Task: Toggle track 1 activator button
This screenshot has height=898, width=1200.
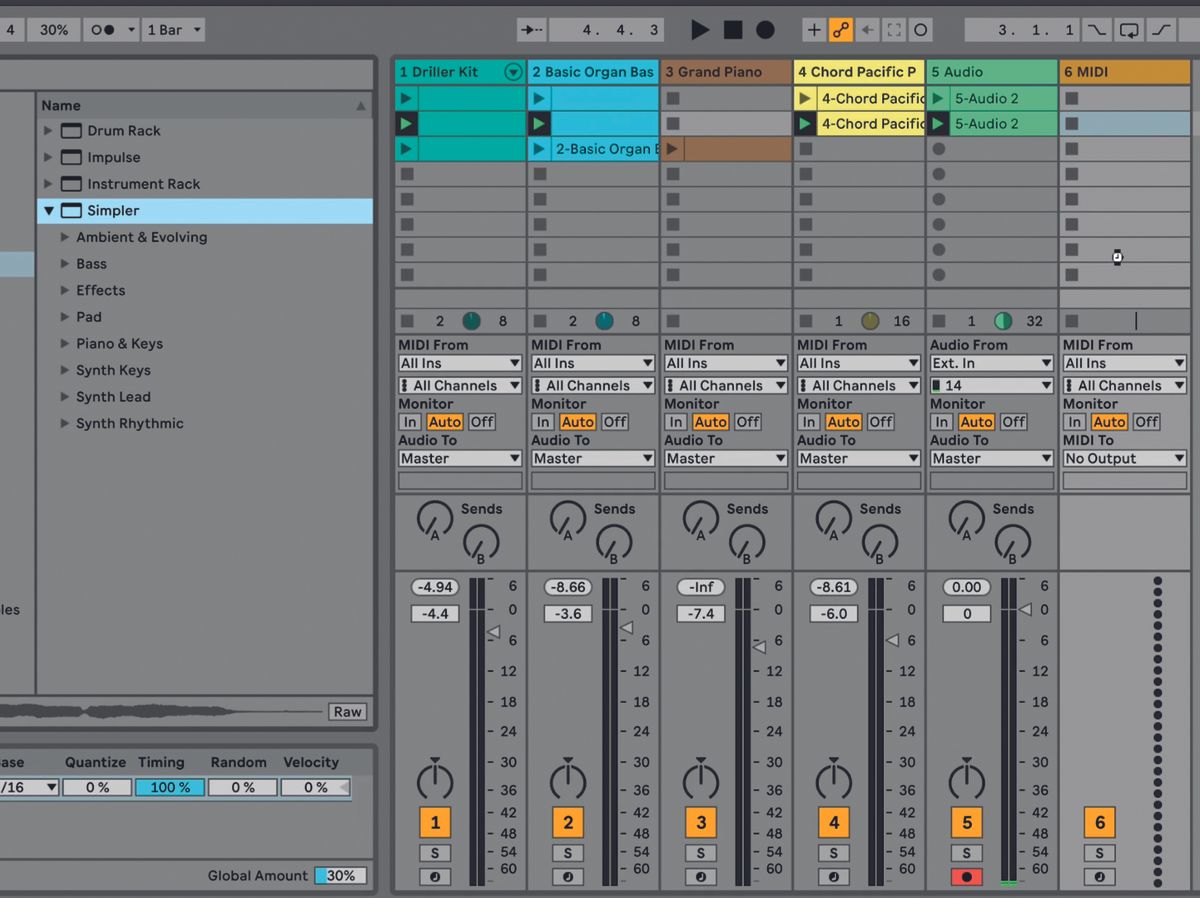Action: tap(435, 823)
